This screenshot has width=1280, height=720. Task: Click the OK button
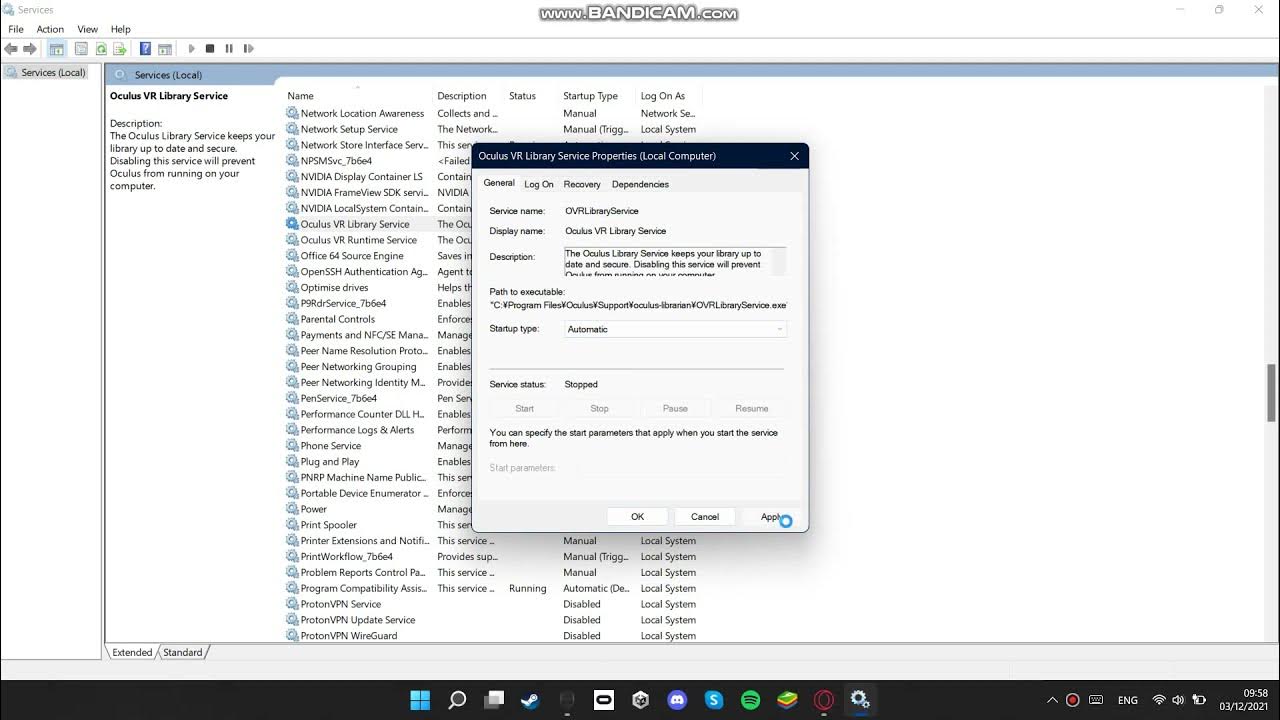coord(637,517)
